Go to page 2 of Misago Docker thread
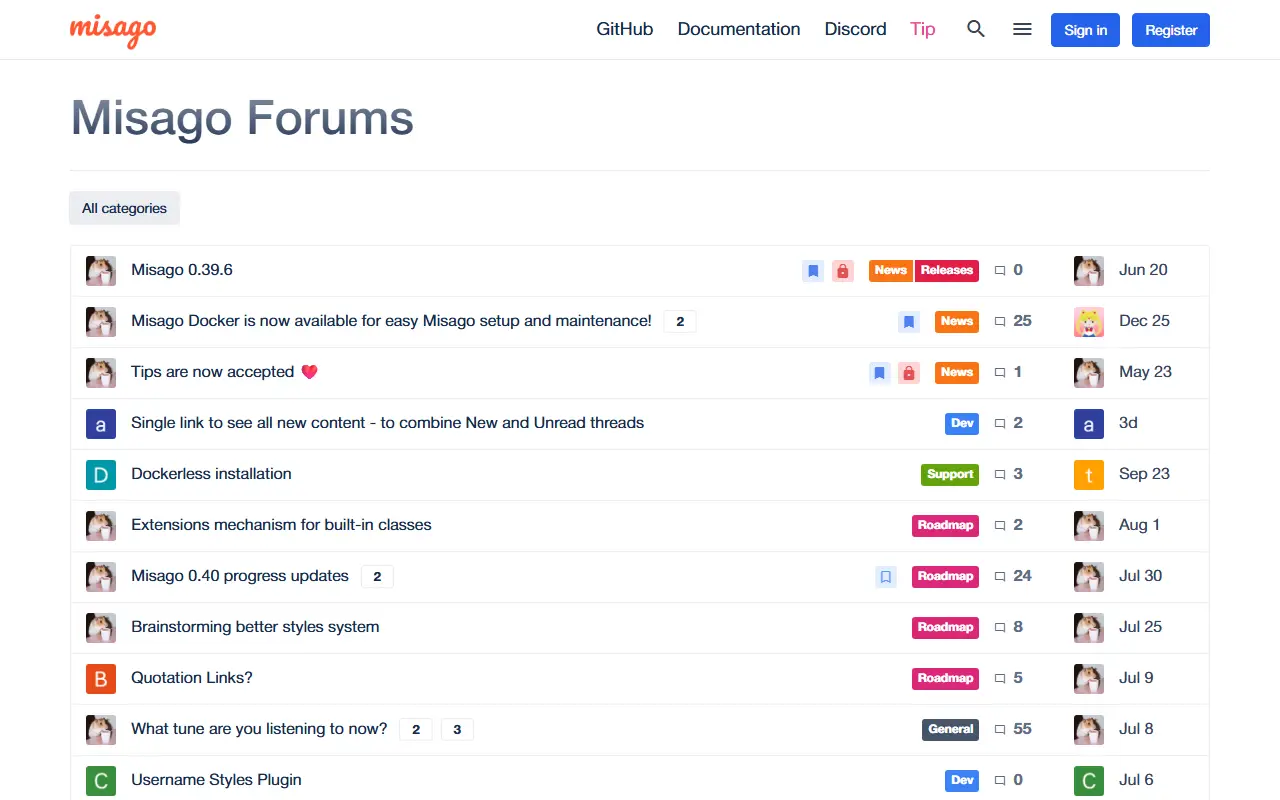 pyautogui.click(x=680, y=321)
